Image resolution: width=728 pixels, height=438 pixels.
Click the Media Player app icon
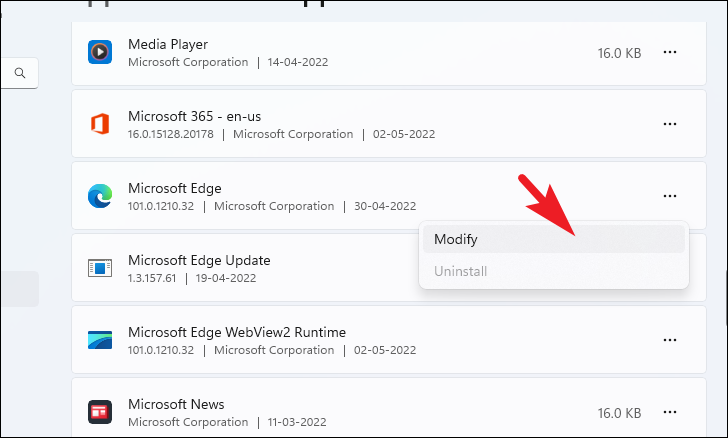pyautogui.click(x=100, y=52)
